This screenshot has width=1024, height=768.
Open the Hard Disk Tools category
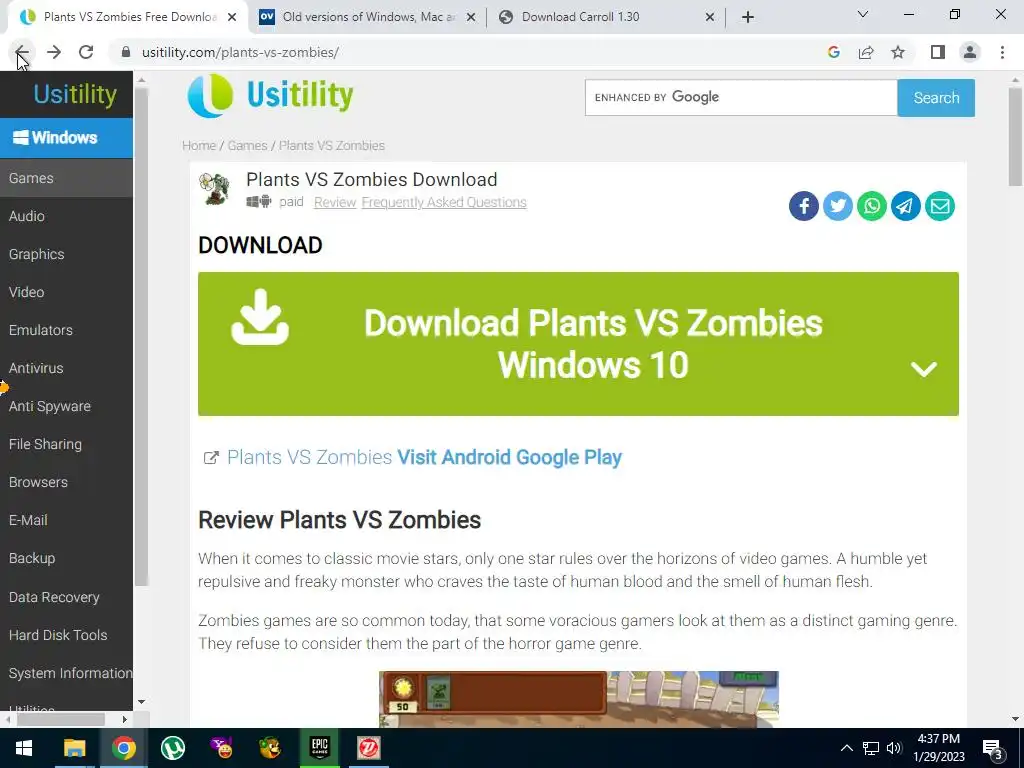[66, 635]
